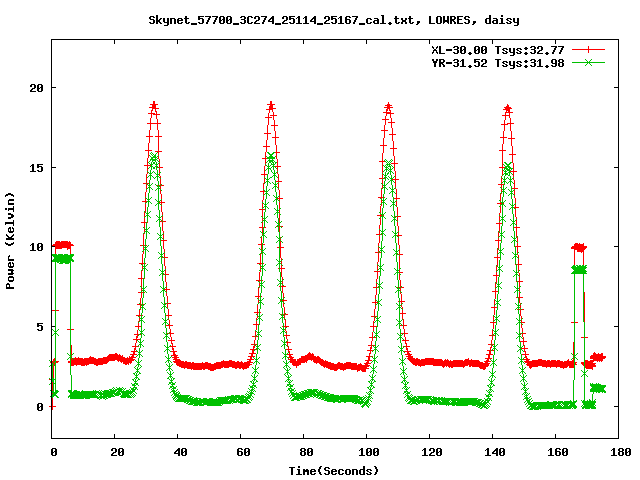The height and width of the screenshot is (480, 640).
Task: Click the green legend line sample
Action: coord(588,62)
